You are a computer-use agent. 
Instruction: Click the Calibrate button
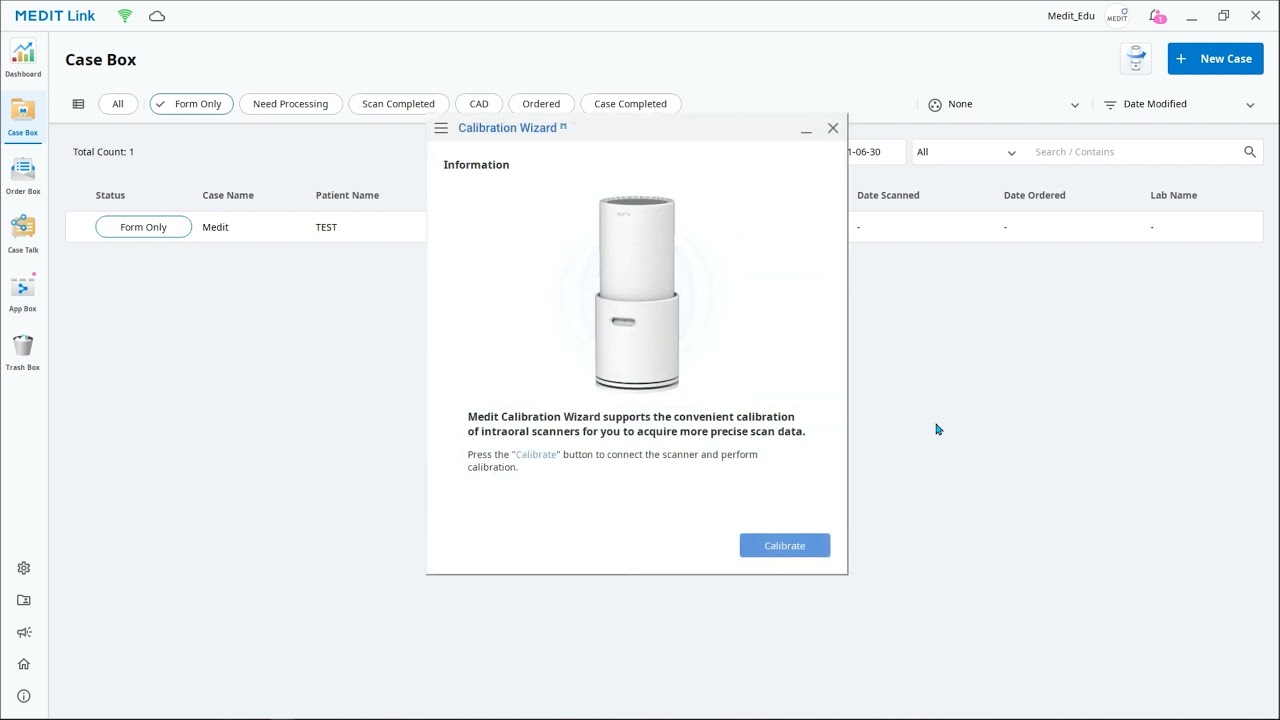pyautogui.click(x=785, y=546)
